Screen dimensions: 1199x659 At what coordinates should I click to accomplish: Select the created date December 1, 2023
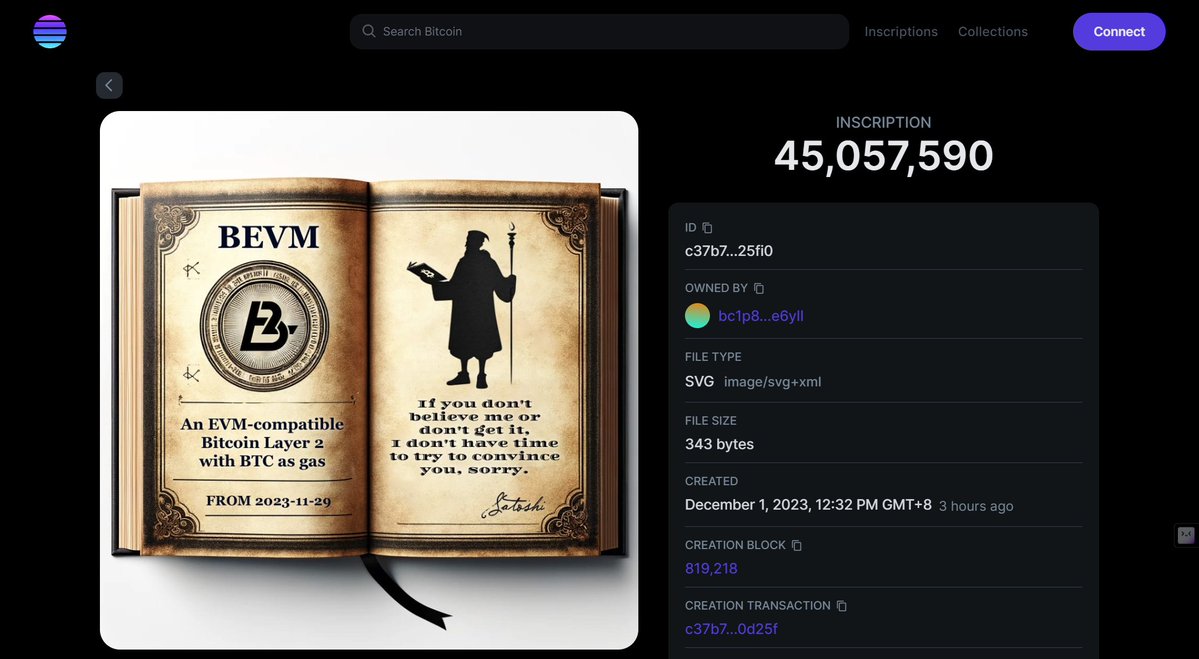808,505
